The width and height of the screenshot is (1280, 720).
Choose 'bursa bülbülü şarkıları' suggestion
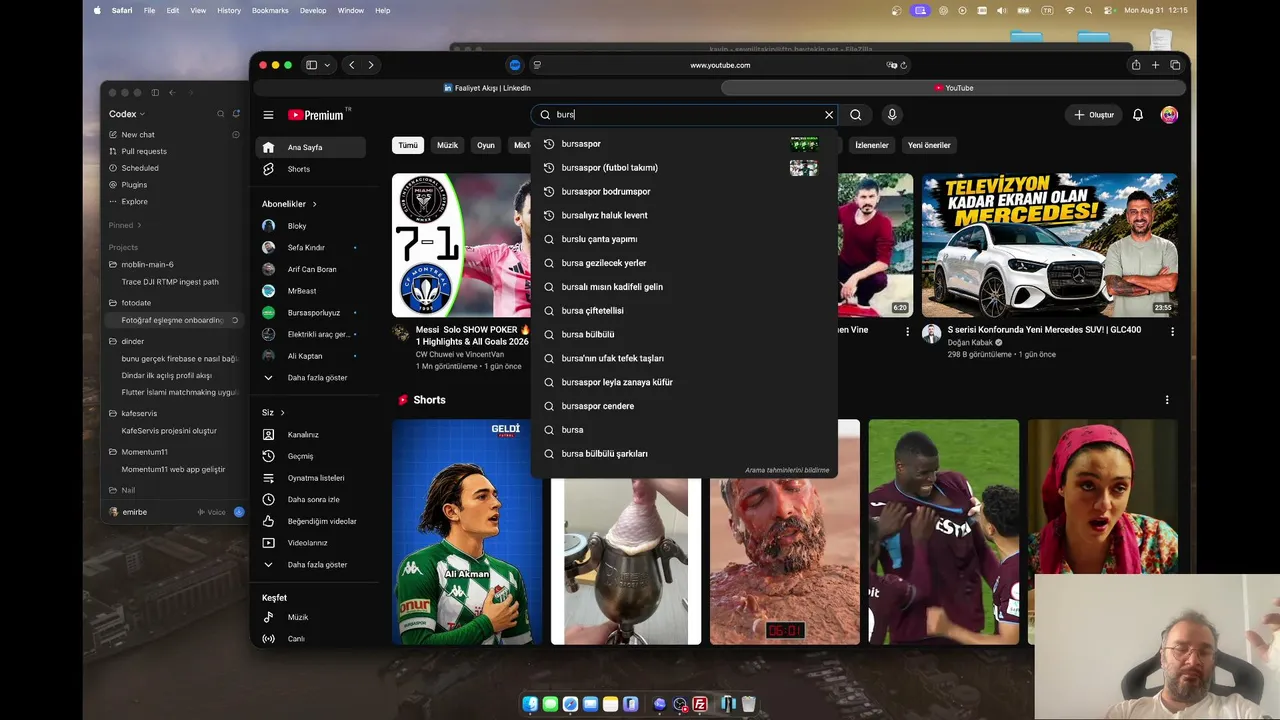point(684,454)
